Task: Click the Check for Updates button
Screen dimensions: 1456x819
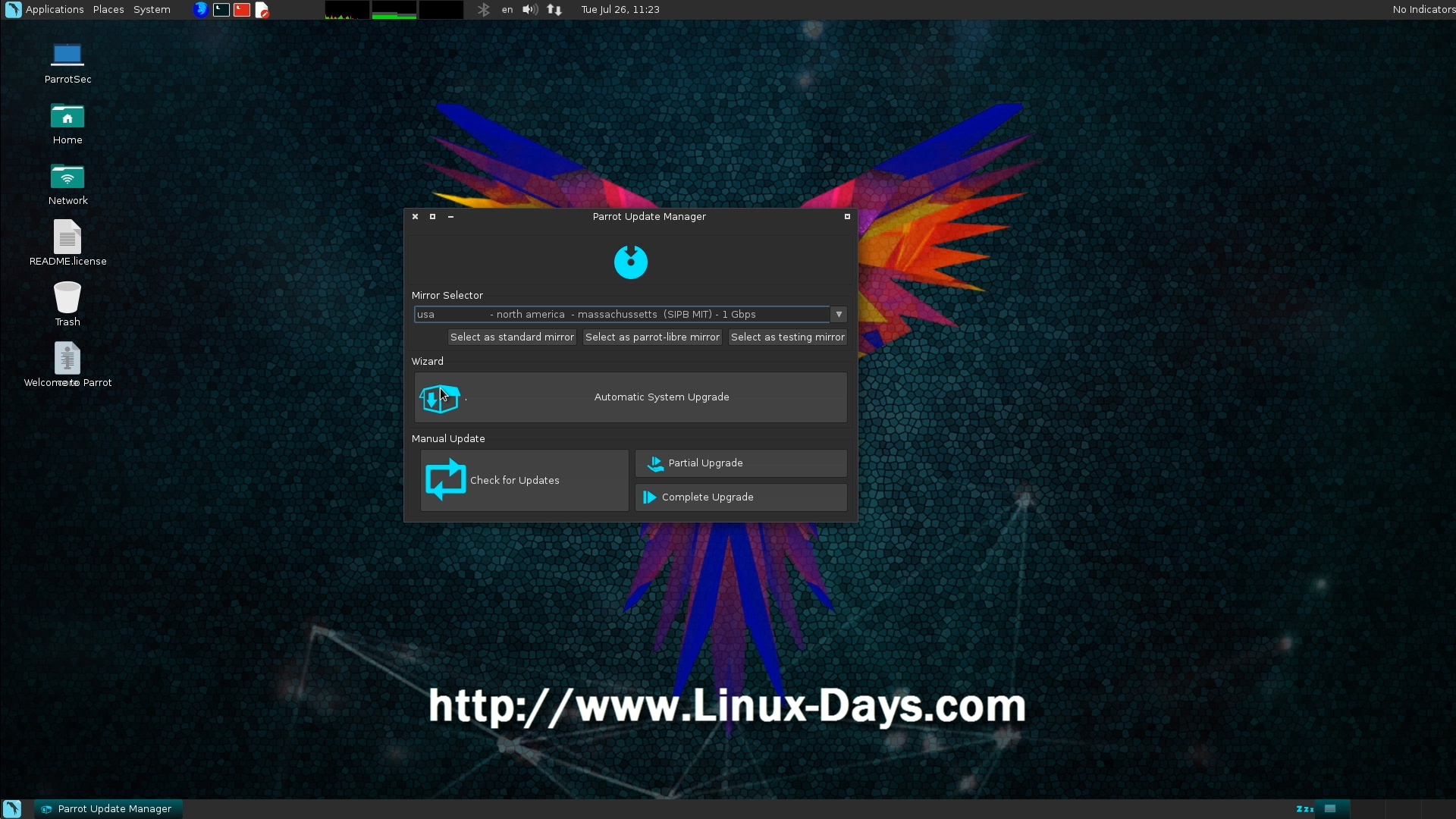Action: (525, 481)
